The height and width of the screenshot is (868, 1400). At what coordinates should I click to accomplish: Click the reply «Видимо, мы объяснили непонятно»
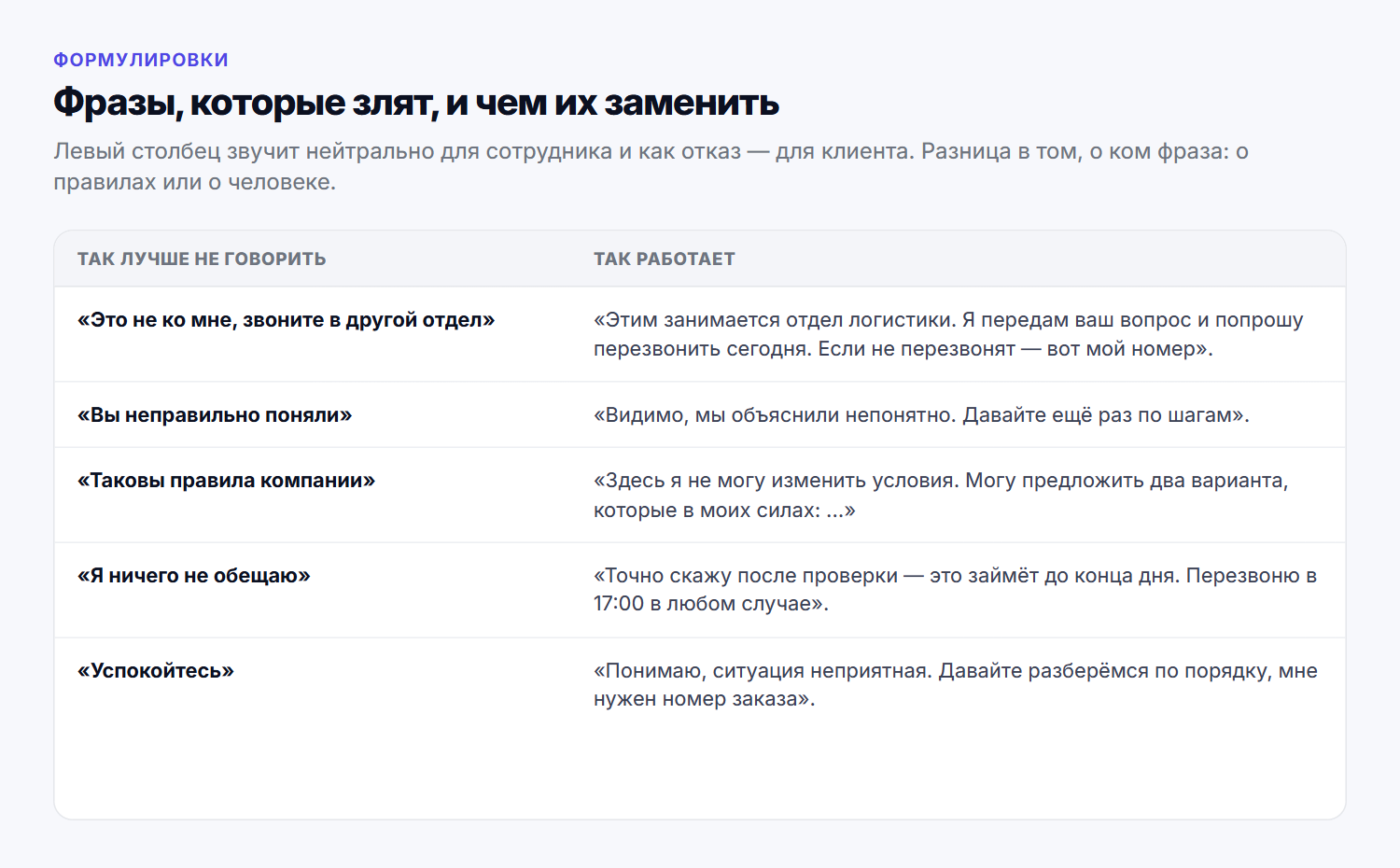[921, 415]
